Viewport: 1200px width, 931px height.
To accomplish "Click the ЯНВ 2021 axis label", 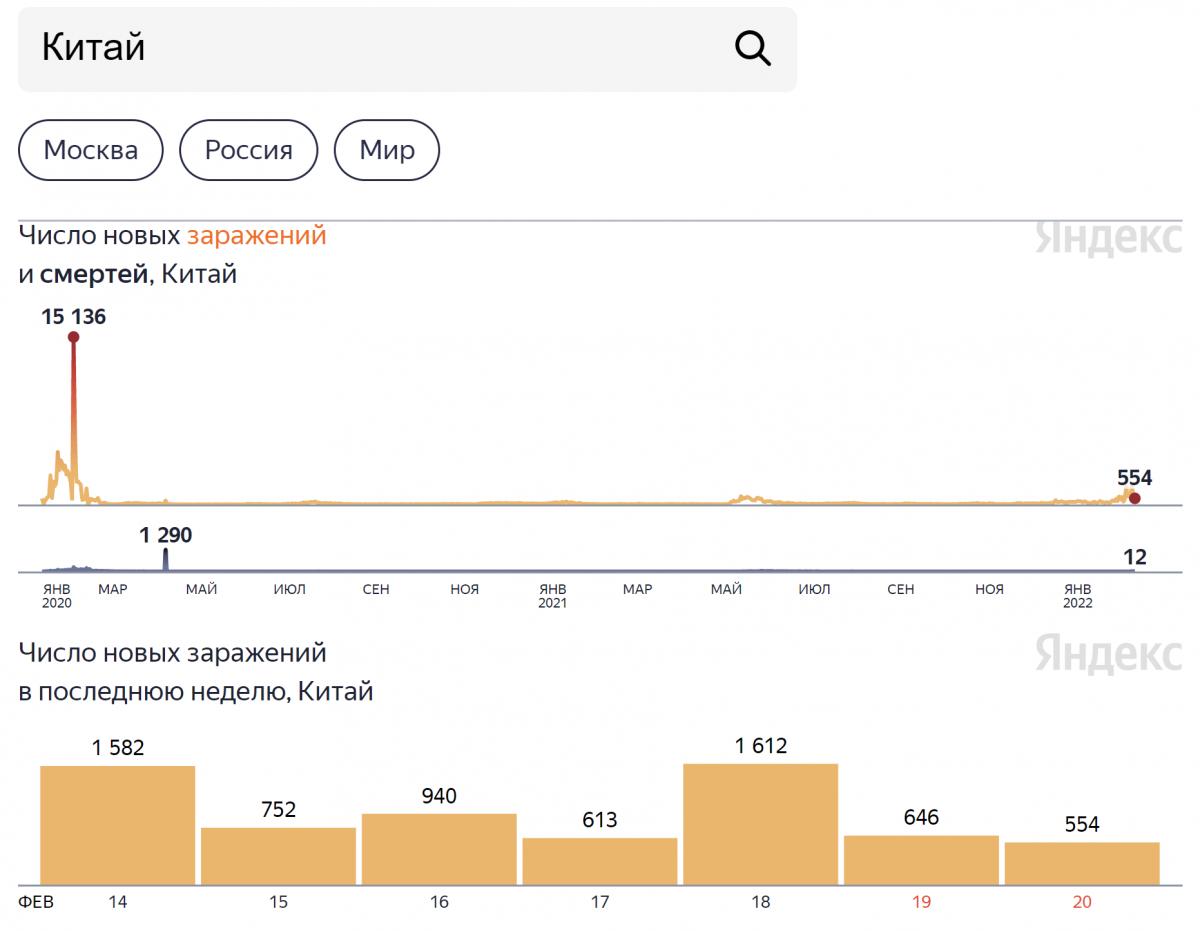I will 552,596.
